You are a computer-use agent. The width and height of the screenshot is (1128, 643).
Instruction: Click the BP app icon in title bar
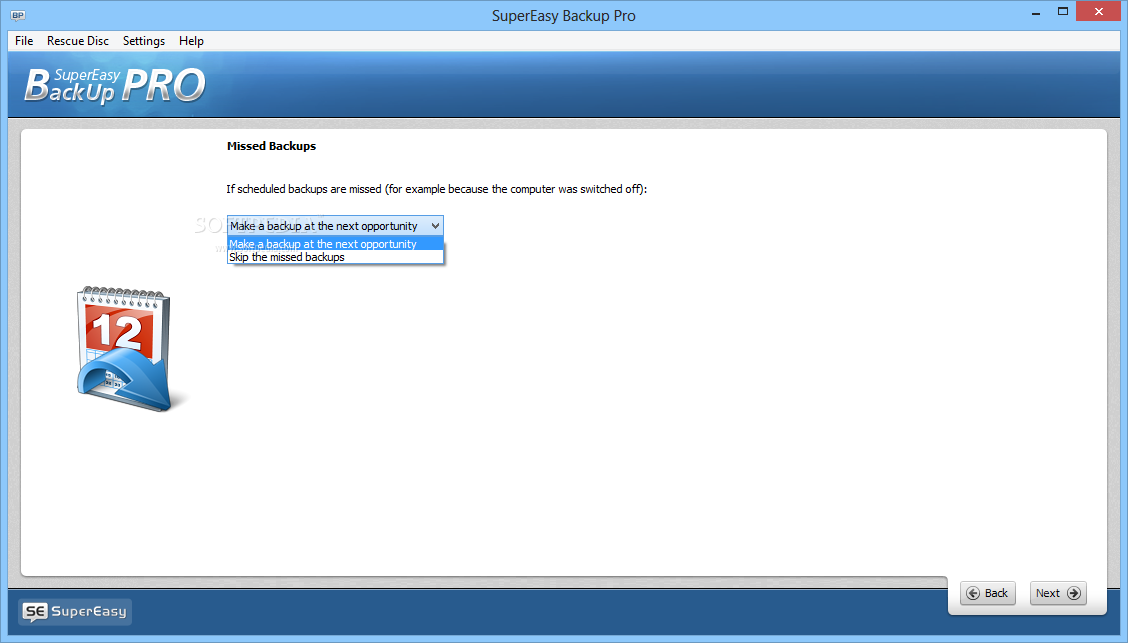18,15
